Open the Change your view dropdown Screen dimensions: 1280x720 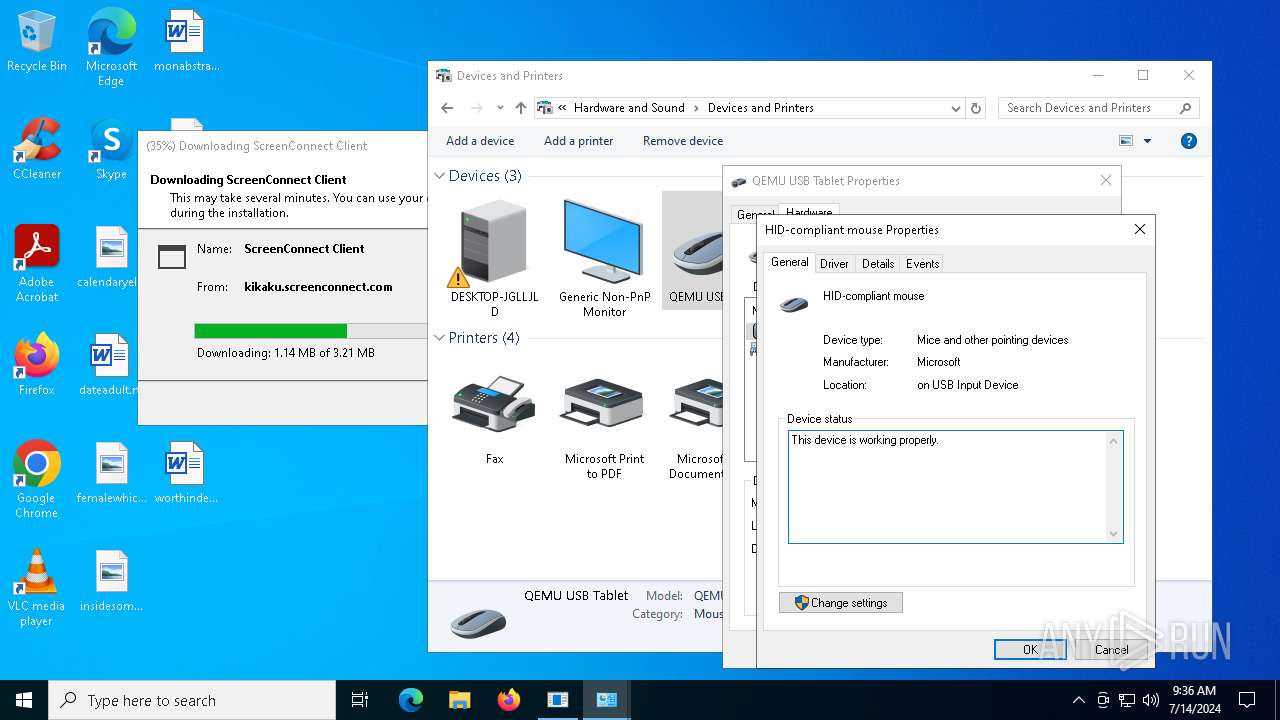1147,141
